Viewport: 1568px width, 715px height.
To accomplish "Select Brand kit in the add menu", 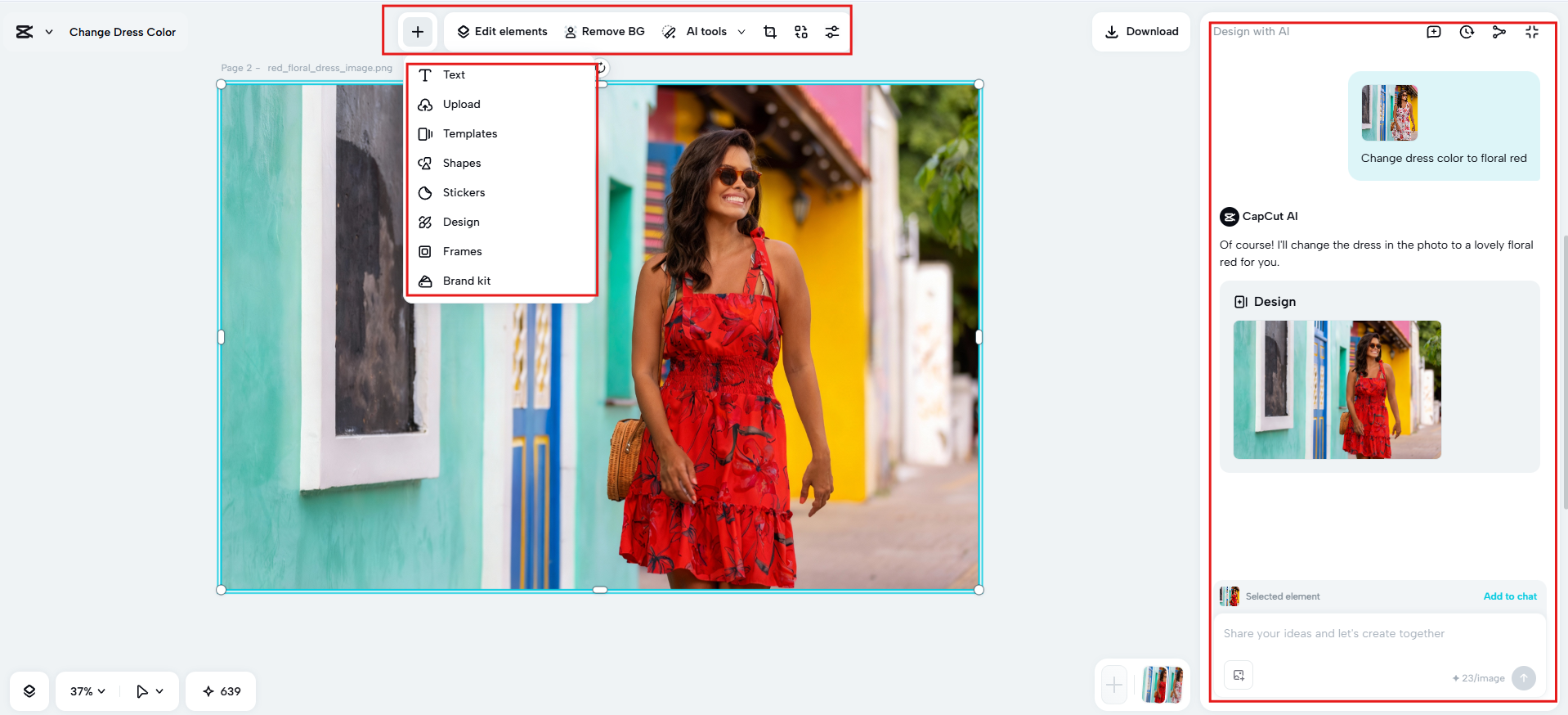I will point(466,281).
